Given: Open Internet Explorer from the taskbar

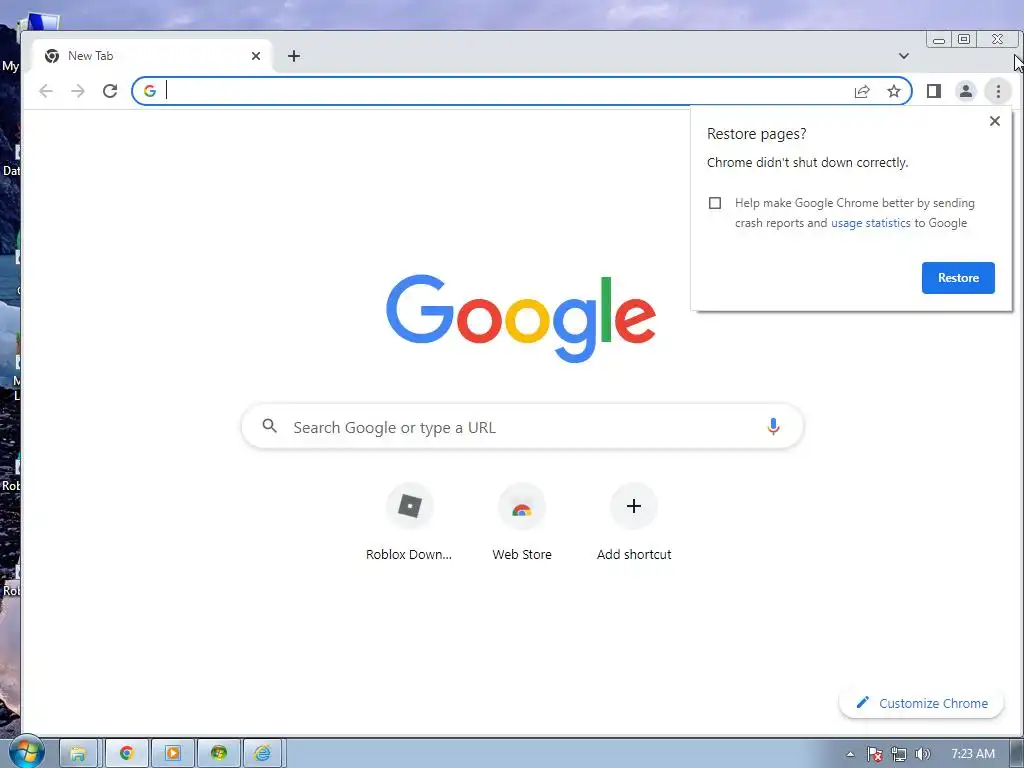Looking at the screenshot, I should [x=263, y=754].
